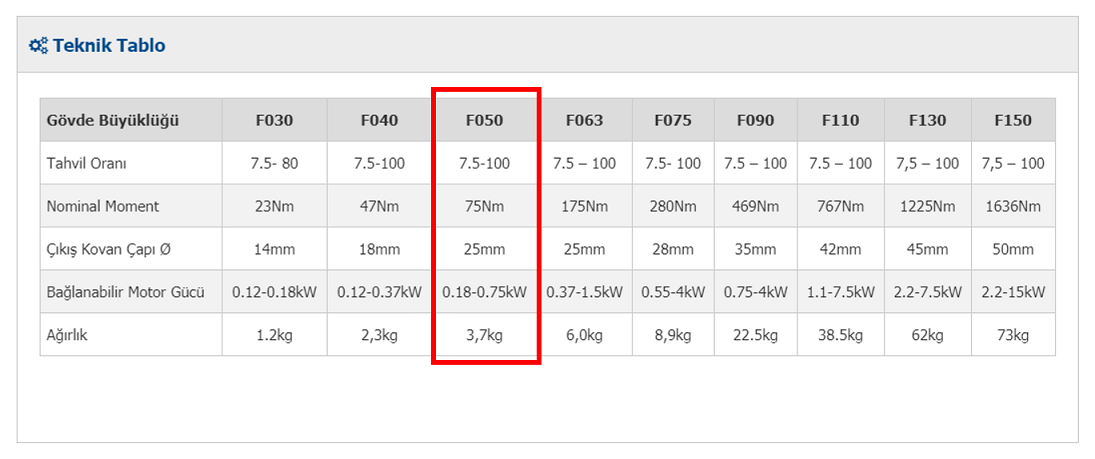Select the Gövde Büyüklüğü header cell
The height and width of the screenshot is (459, 1095).
tap(131, 120)
